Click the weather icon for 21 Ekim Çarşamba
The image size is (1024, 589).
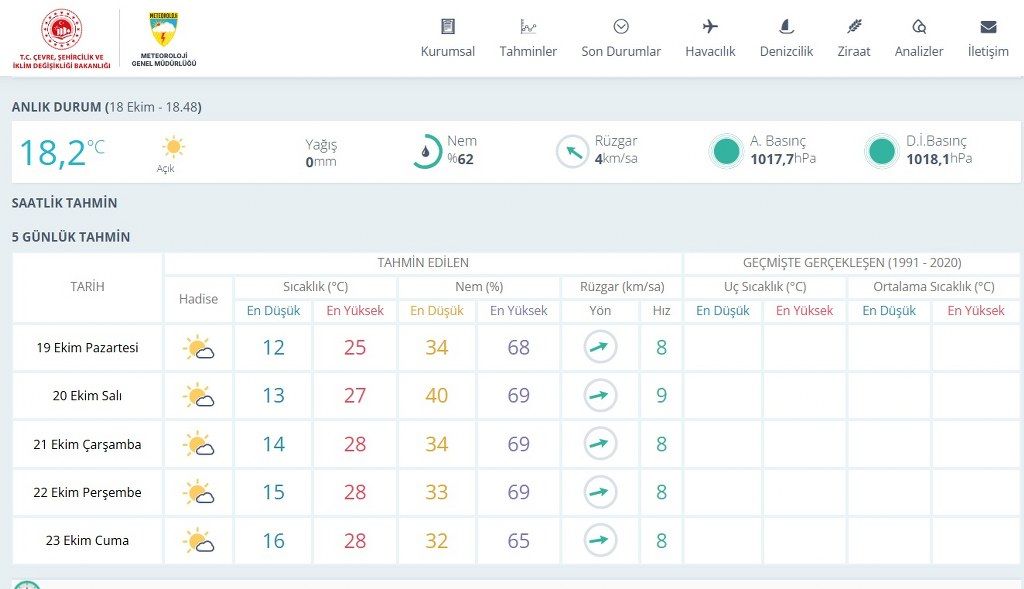coord(199,445)
